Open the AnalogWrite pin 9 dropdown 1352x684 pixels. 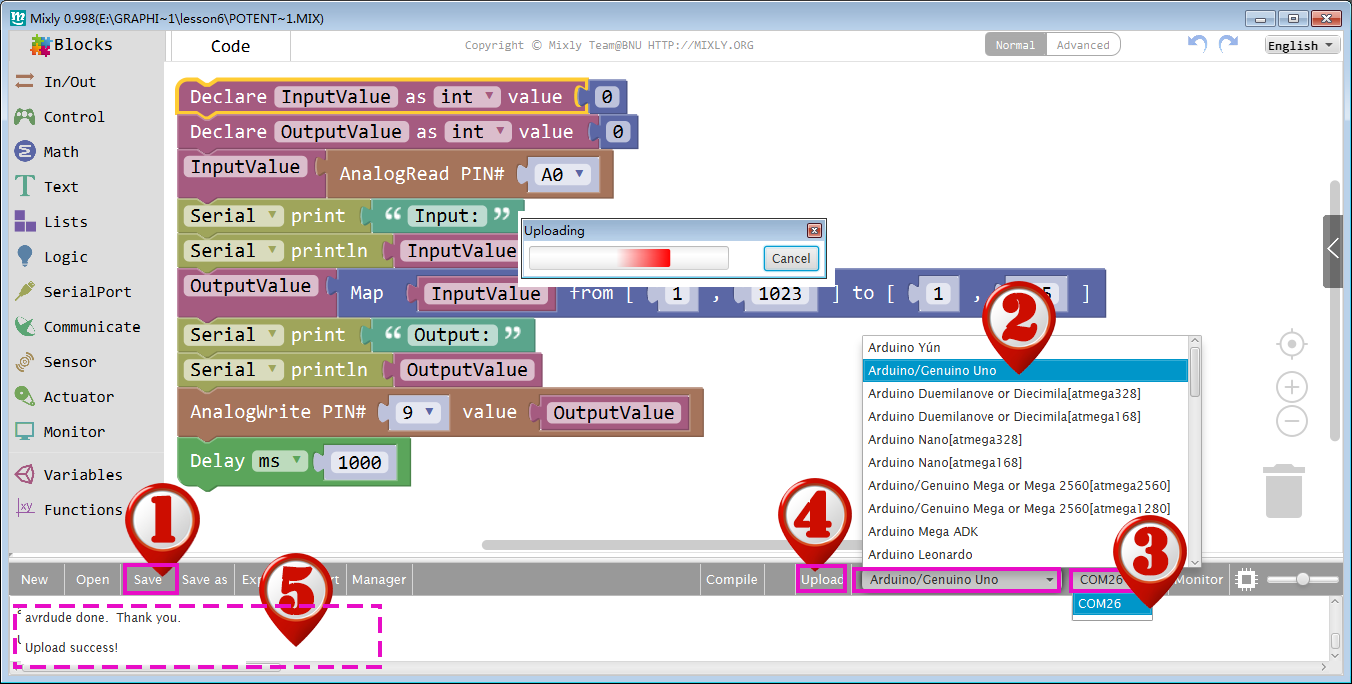[416, 412]
